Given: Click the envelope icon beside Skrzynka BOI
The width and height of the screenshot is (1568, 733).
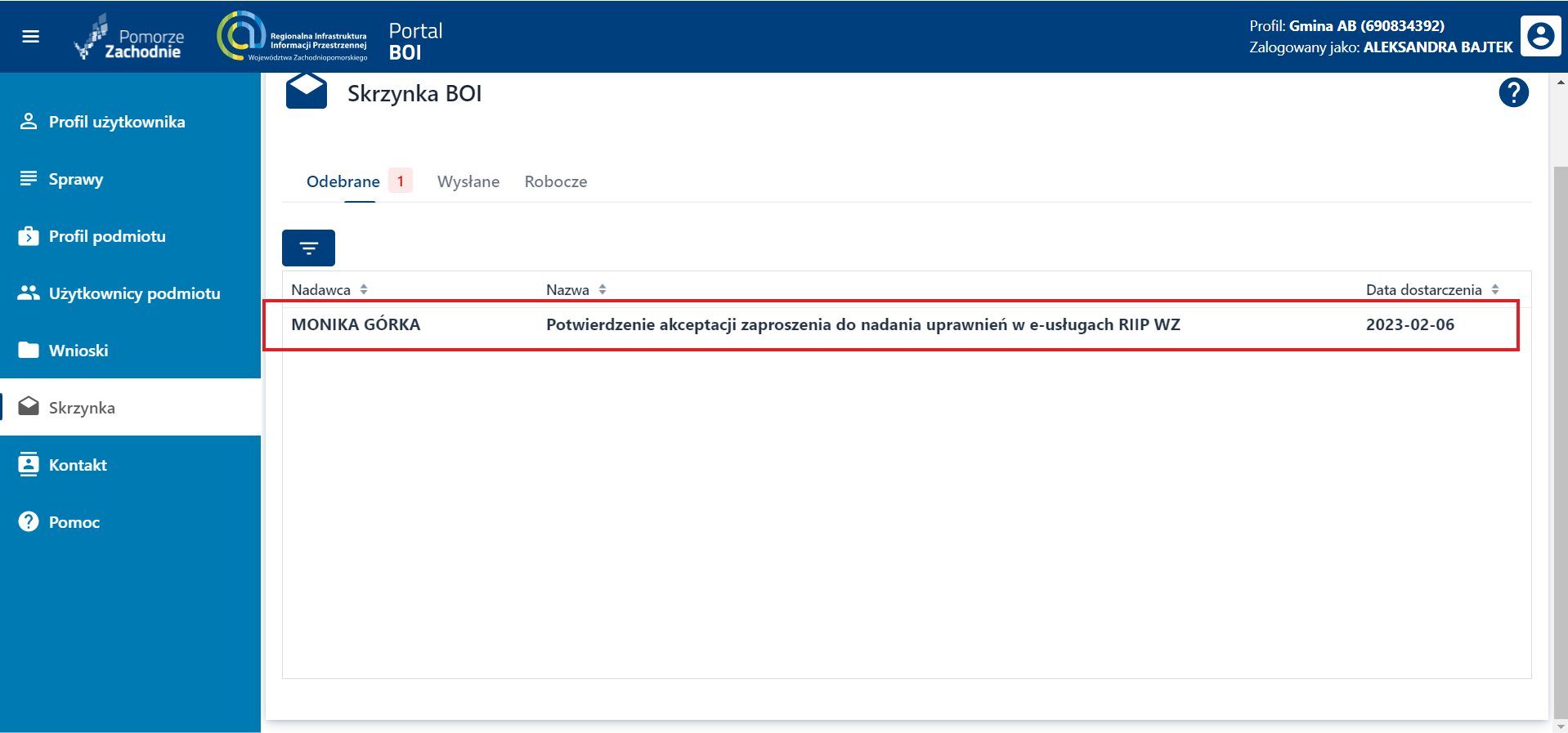Looking at the screenshot, I should point(306,92).
